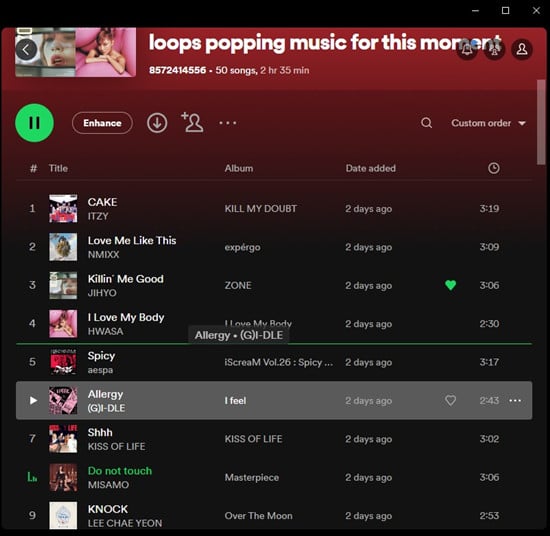Open the I feel album link
The height and width of the screenshot is (536, 550).
click(x=235, y=401)
